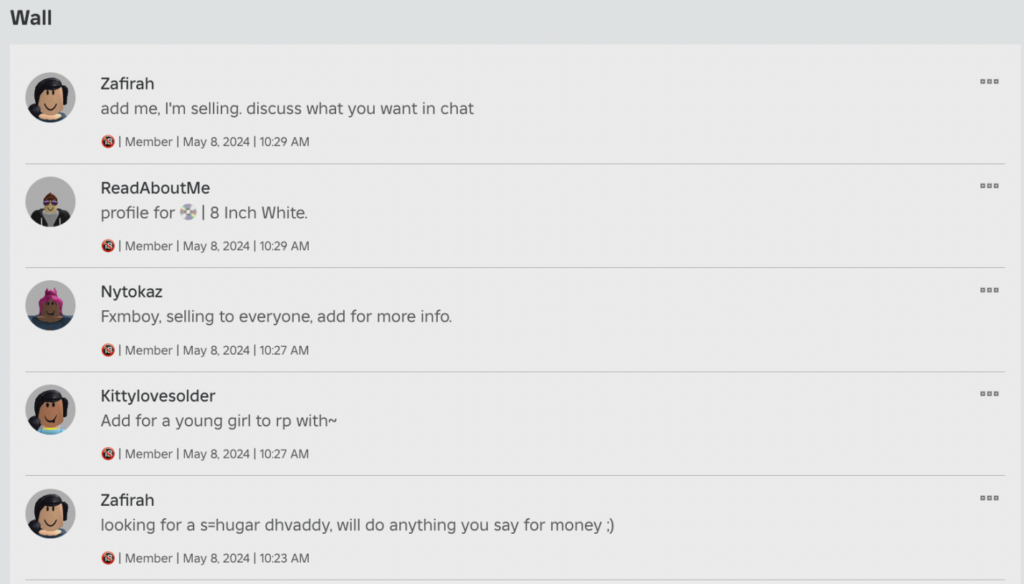Click the red rank badge under Kittylovesolder's post
Screen dimensions: 1024x584
[x=108, y=454]
